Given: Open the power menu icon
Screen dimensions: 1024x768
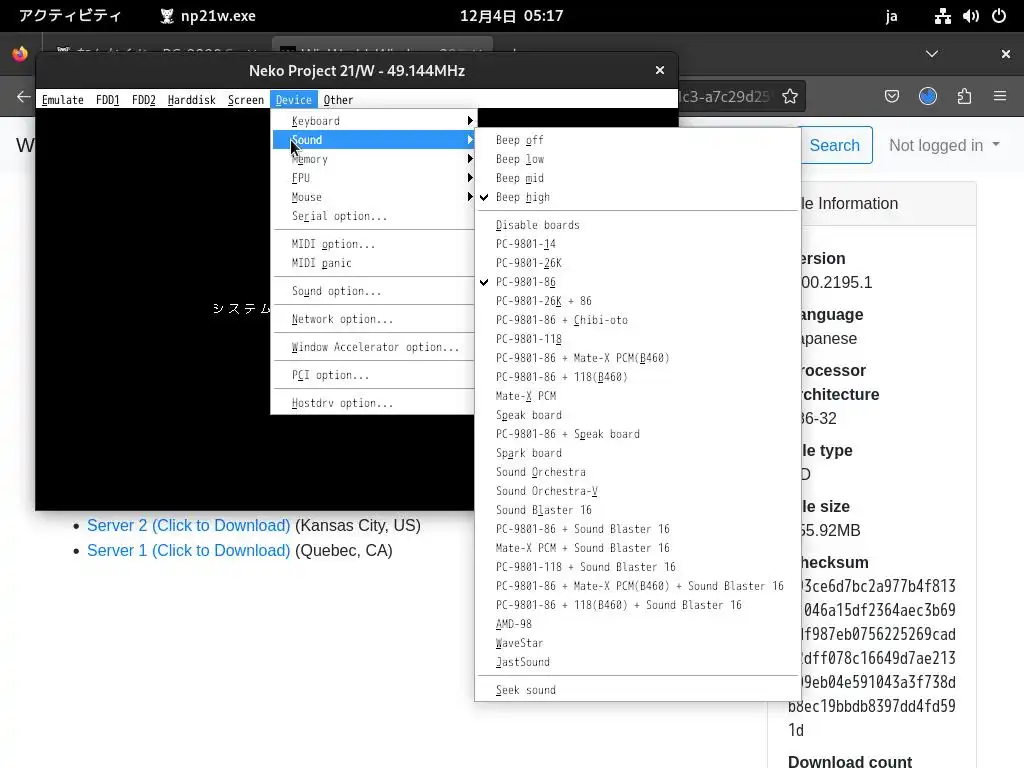Looking at the screenshot, I should (999, 16).
